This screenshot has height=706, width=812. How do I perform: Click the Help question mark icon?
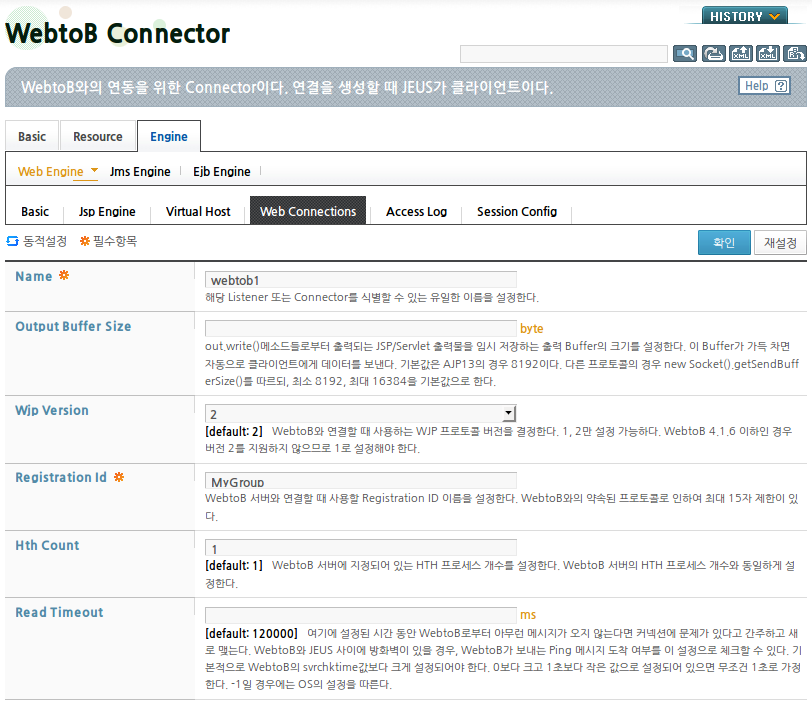tap(781, 86)
